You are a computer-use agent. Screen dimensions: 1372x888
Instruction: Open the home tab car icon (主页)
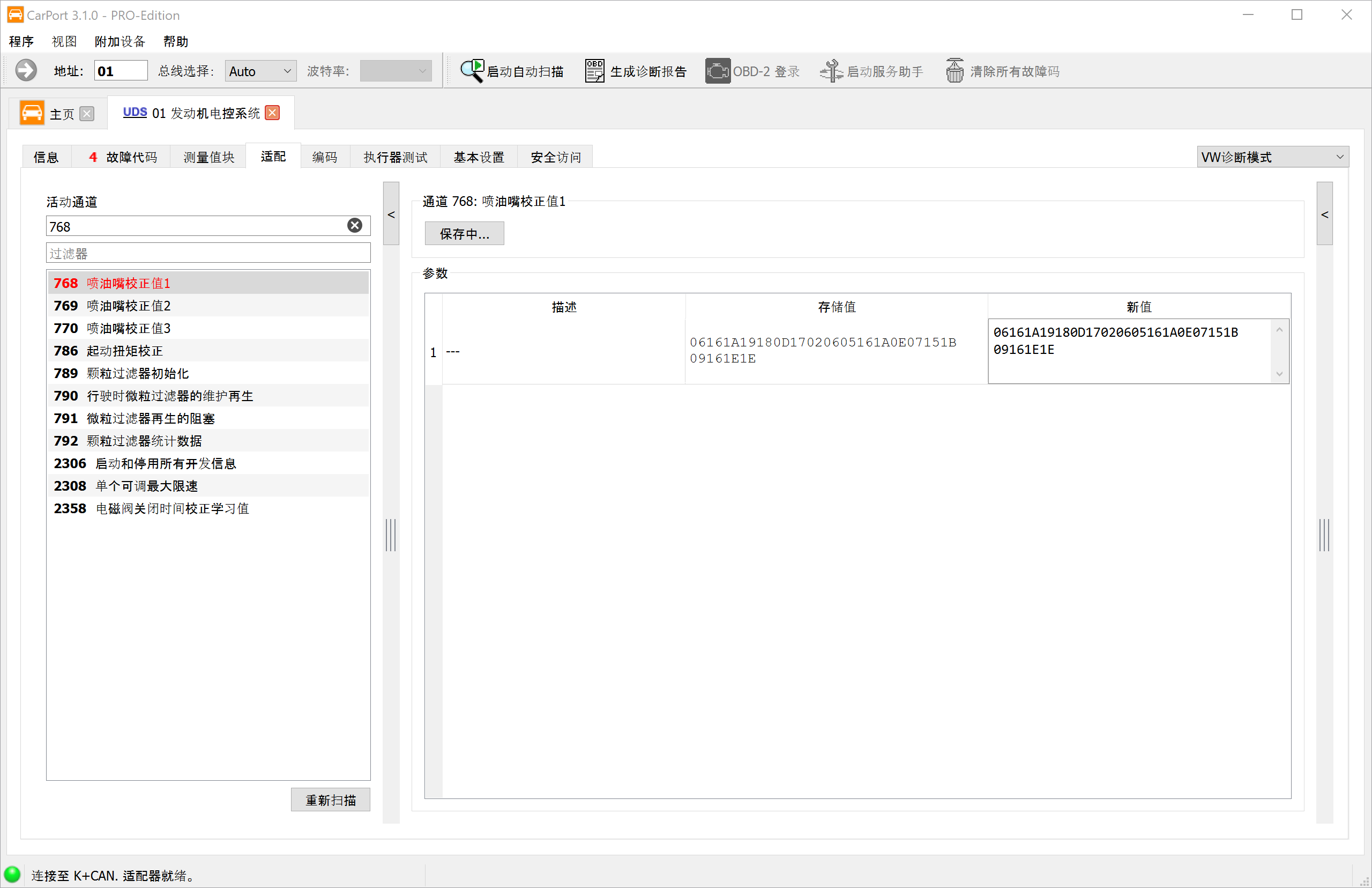pos(32,113)
